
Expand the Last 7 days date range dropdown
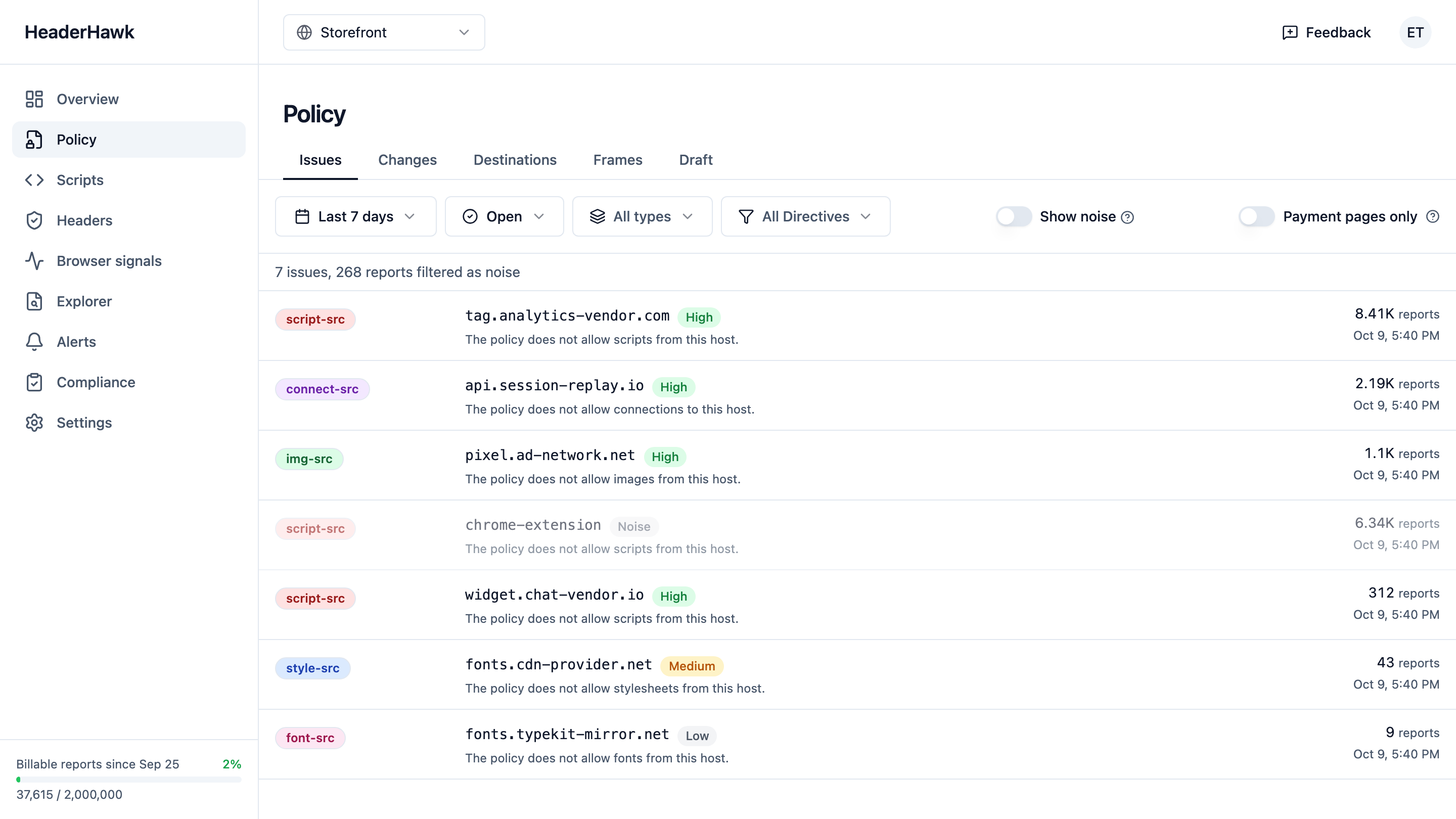(x=355, y=216)
